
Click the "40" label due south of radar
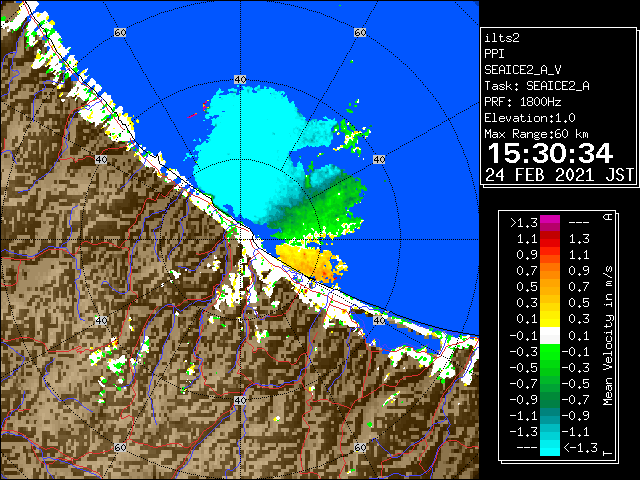pyautogui.click(x=240, y=400)
